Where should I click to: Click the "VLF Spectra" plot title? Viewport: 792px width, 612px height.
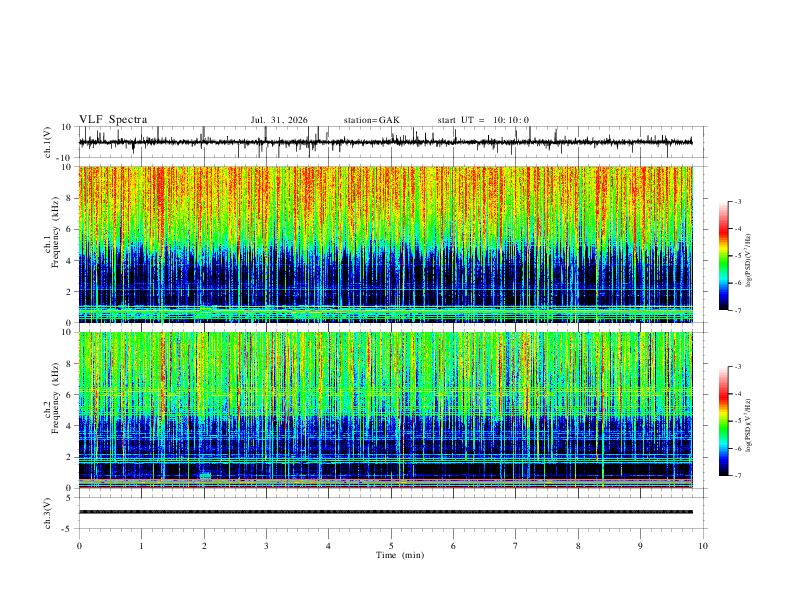(113, 120)
